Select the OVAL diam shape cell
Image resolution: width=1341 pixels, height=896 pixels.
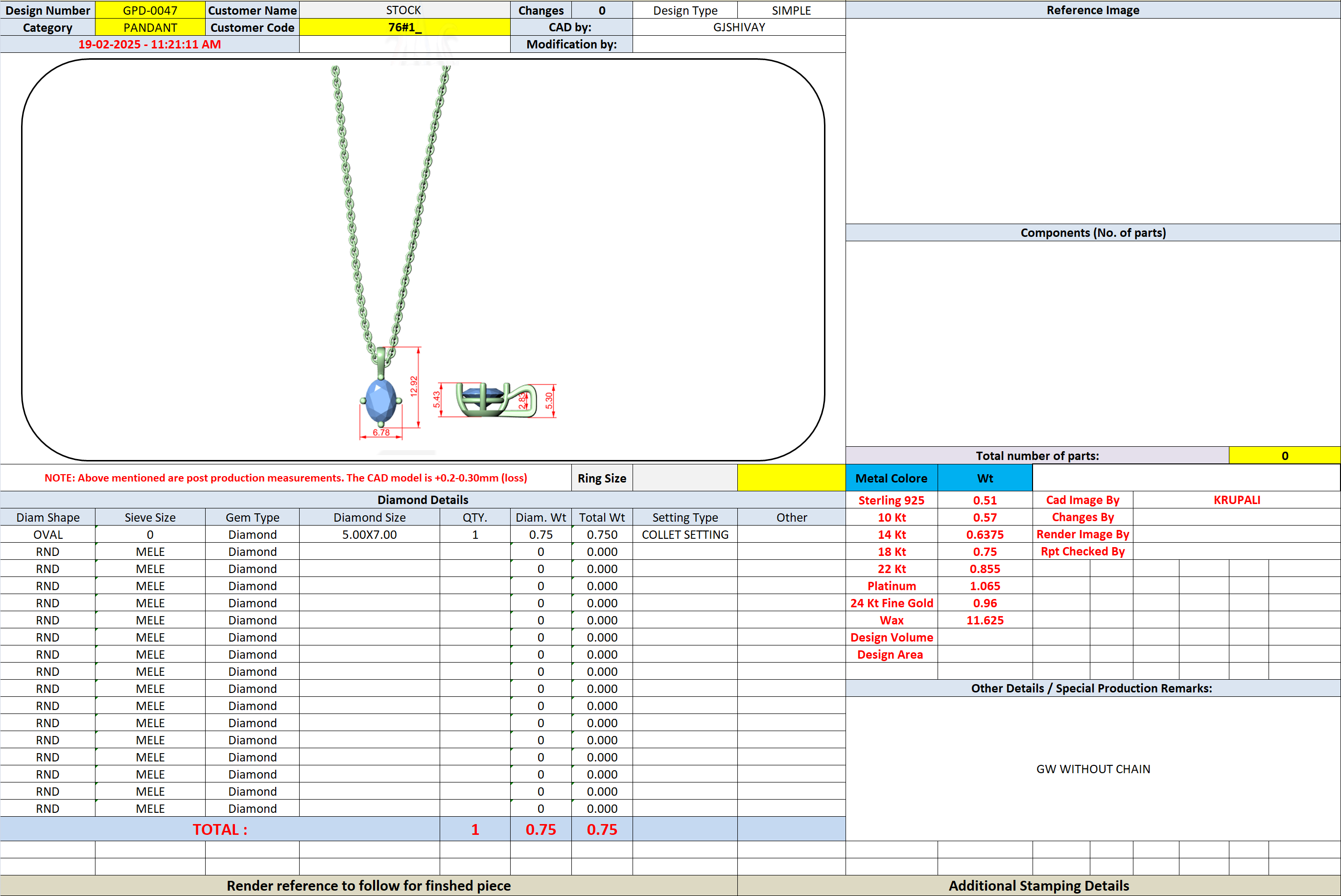point(48,534)
